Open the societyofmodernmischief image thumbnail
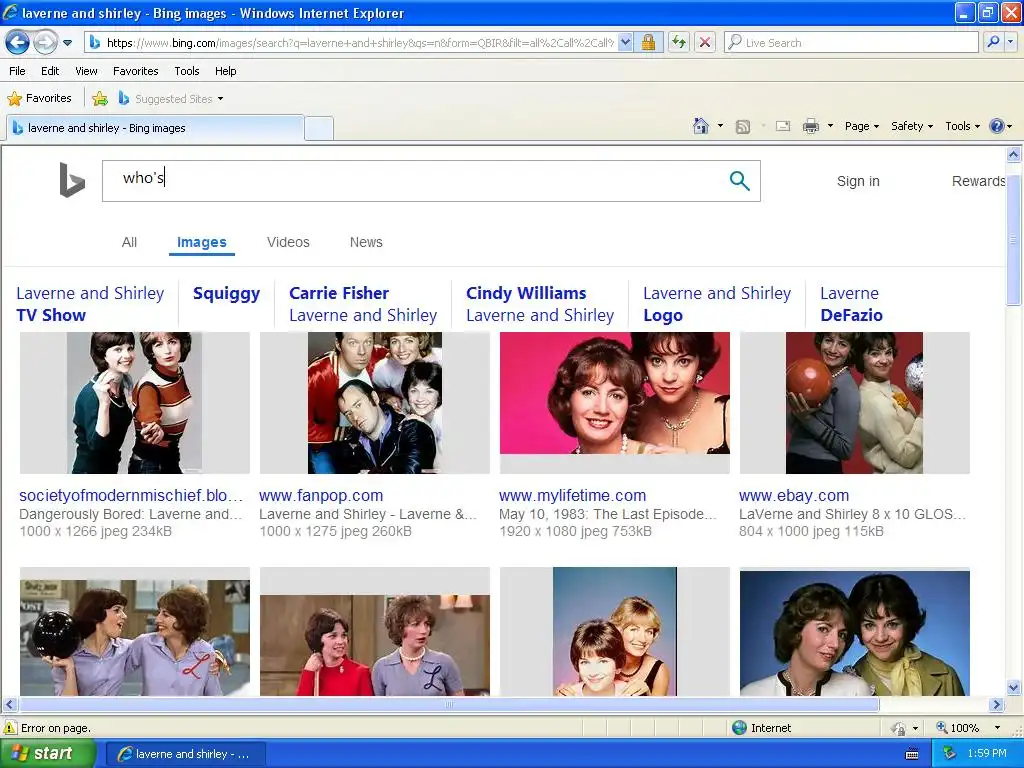 click(135, 403)
